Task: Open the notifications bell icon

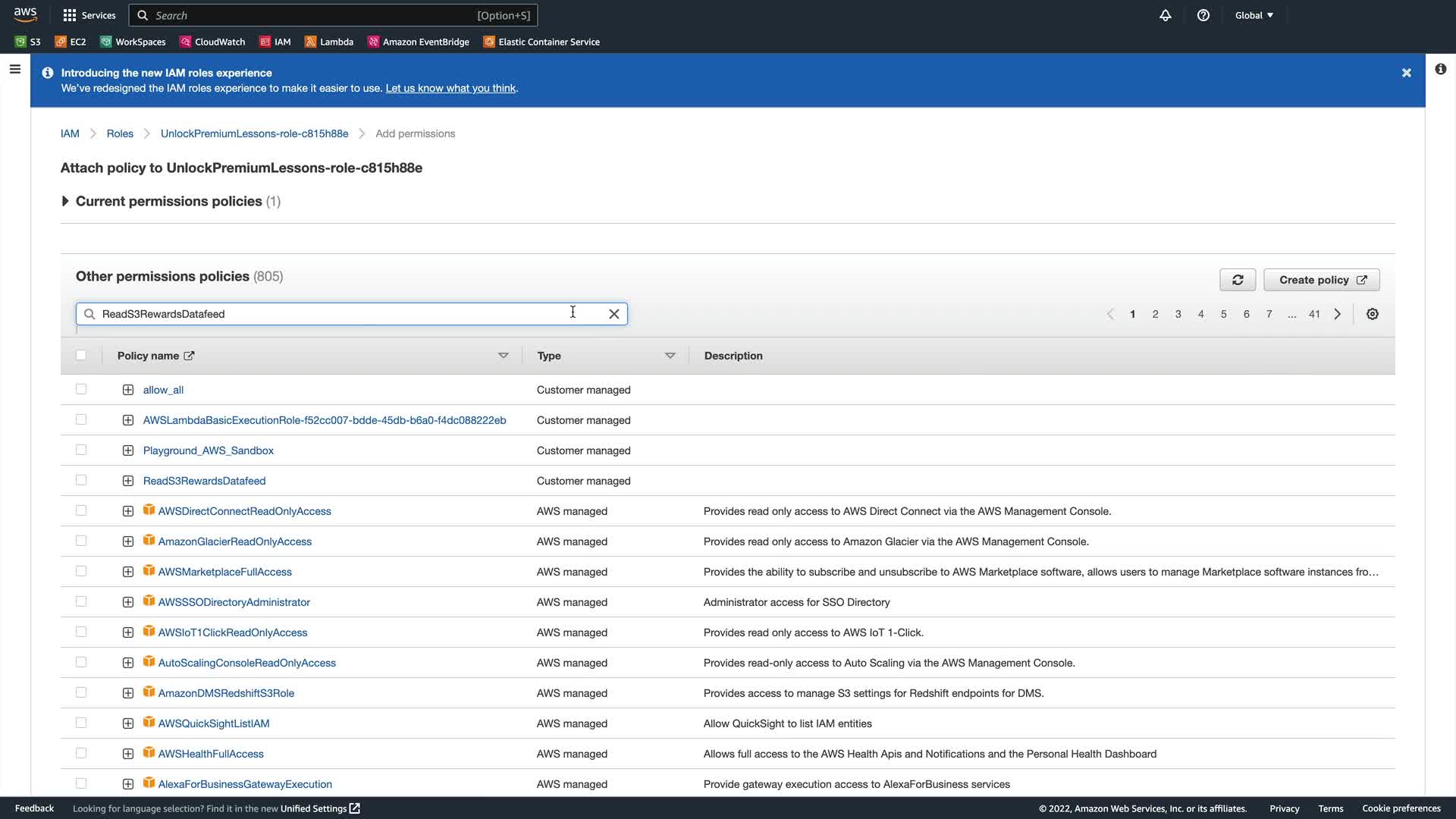Action: [1166, 15]
